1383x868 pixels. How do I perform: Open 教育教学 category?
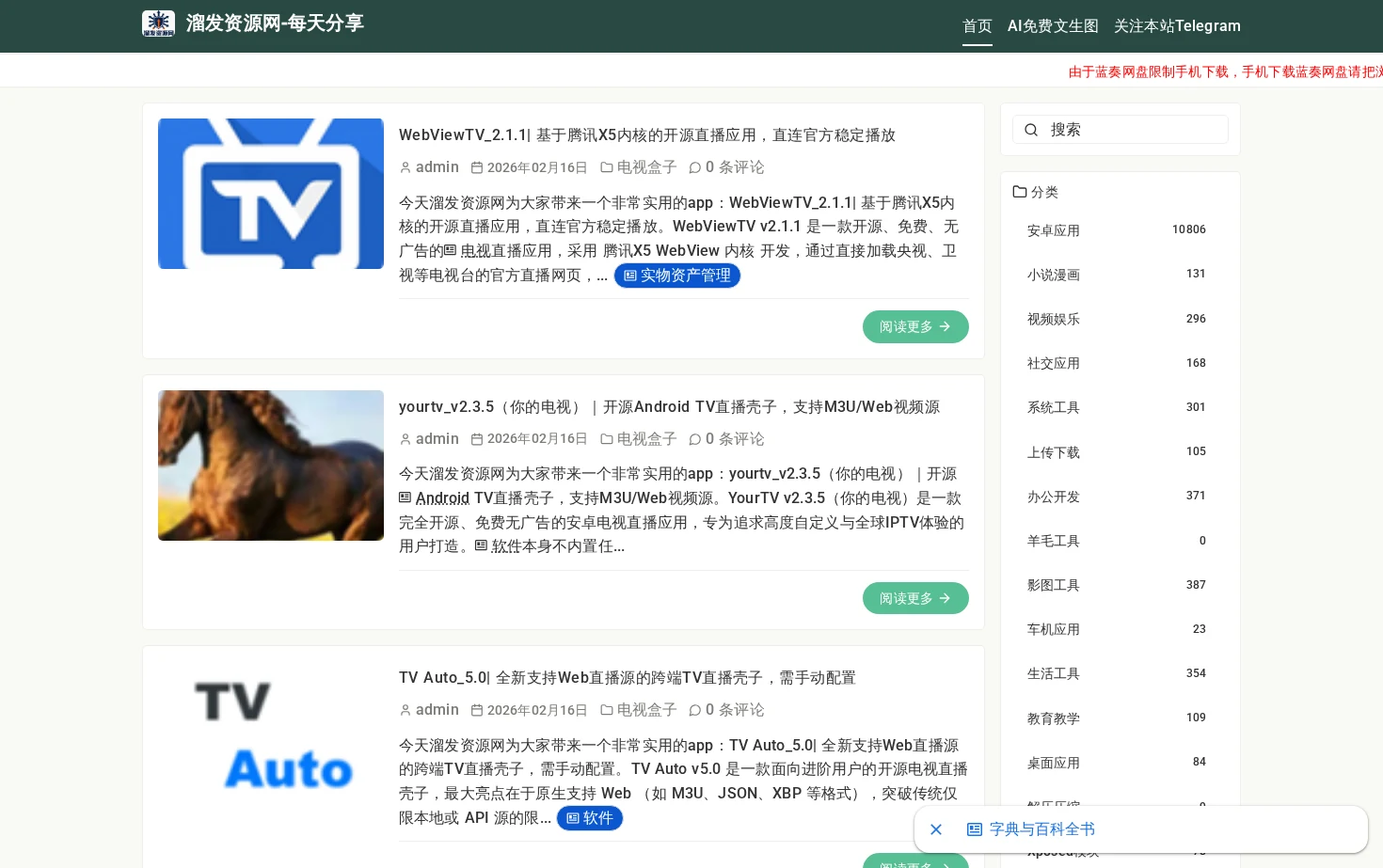pos(1054,718)
